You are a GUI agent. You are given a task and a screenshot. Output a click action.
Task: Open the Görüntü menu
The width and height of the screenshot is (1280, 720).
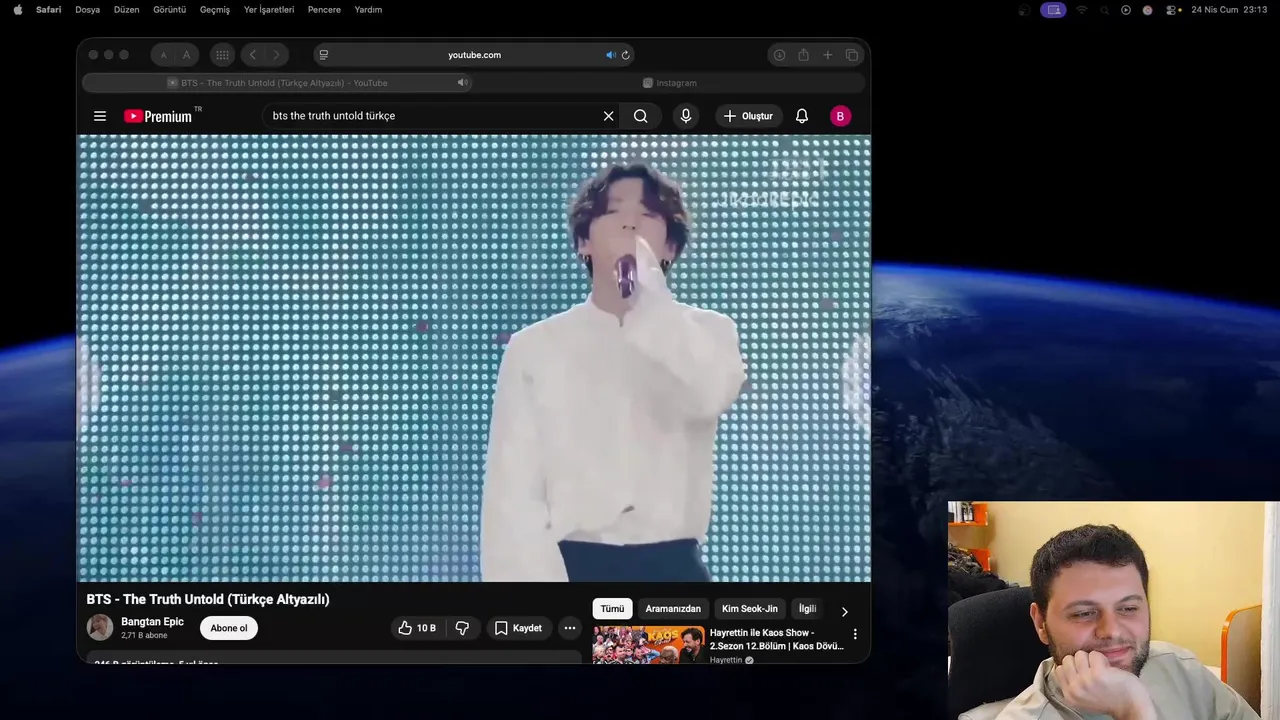tap(169, 10)
